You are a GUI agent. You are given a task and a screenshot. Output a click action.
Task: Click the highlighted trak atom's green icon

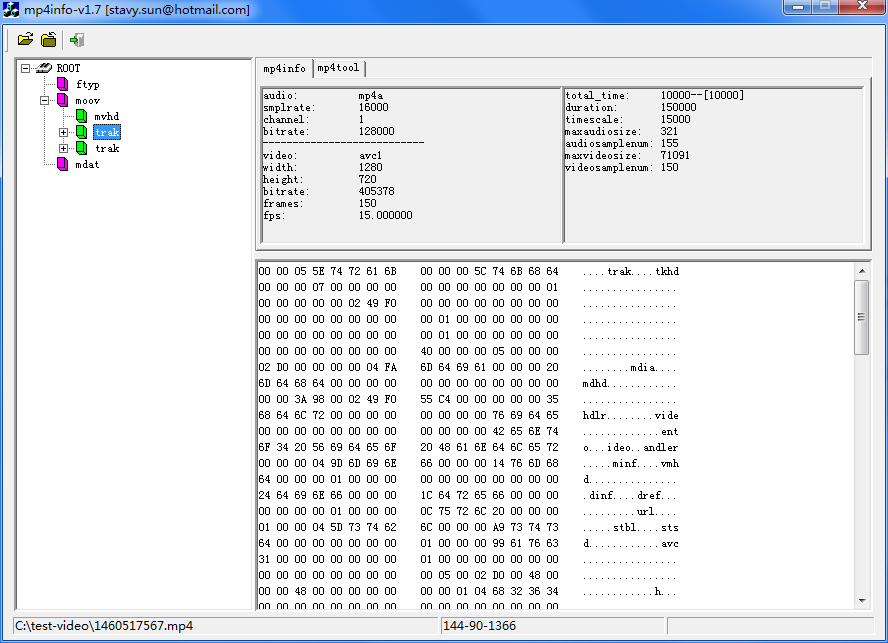point(81,131)
